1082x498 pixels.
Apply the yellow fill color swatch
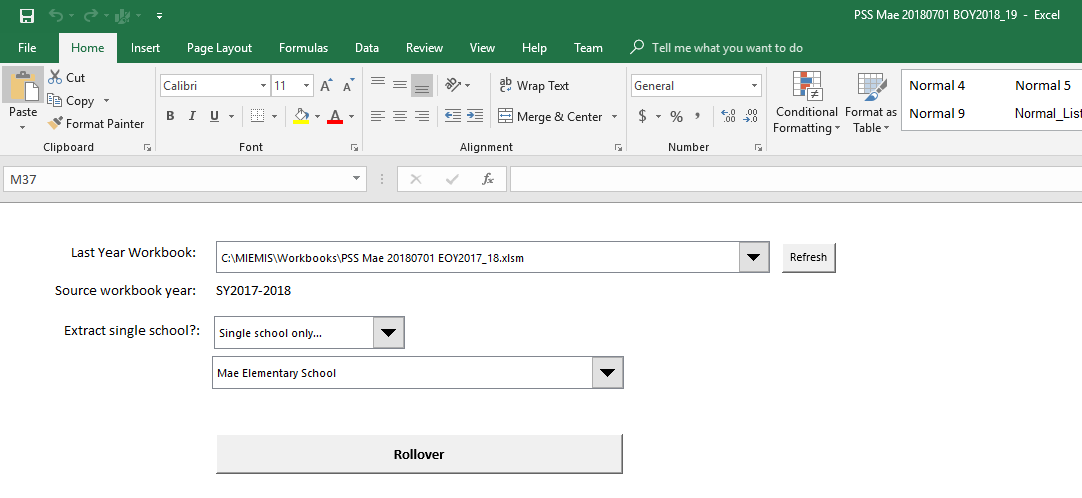301,117
